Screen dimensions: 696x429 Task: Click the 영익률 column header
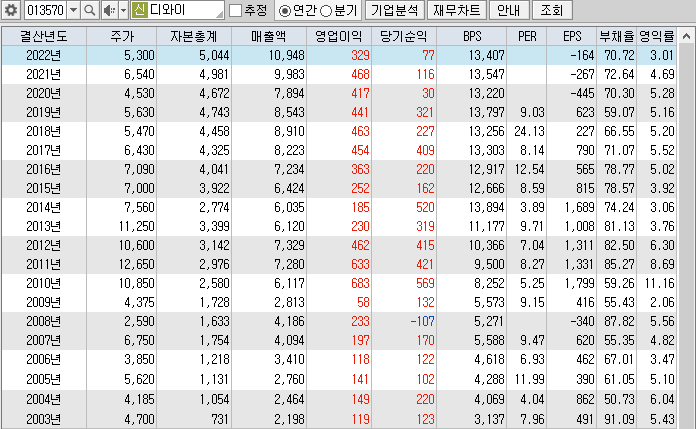click(656, 36)
